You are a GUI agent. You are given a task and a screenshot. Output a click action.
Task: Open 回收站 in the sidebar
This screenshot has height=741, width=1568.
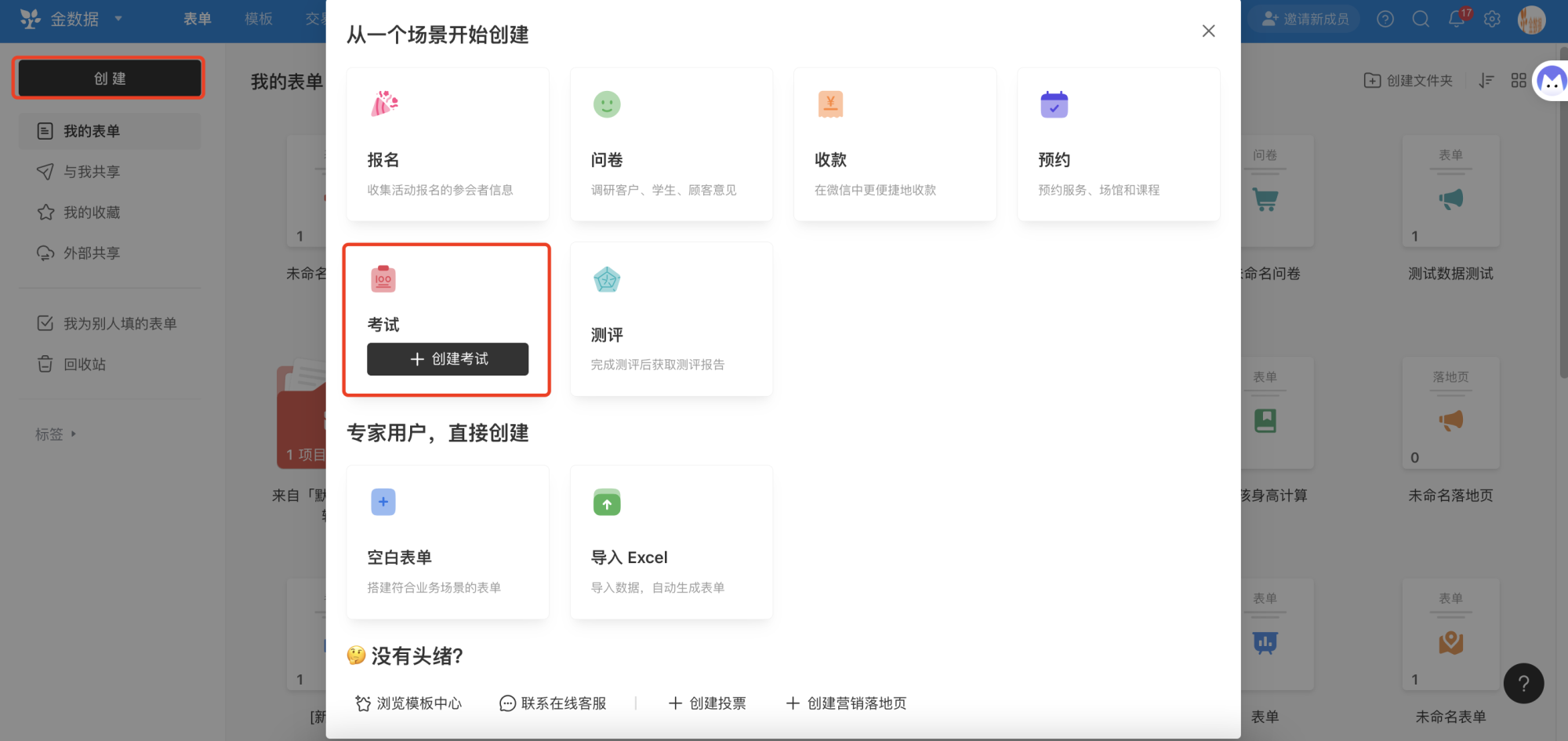[x=85, y=365]
